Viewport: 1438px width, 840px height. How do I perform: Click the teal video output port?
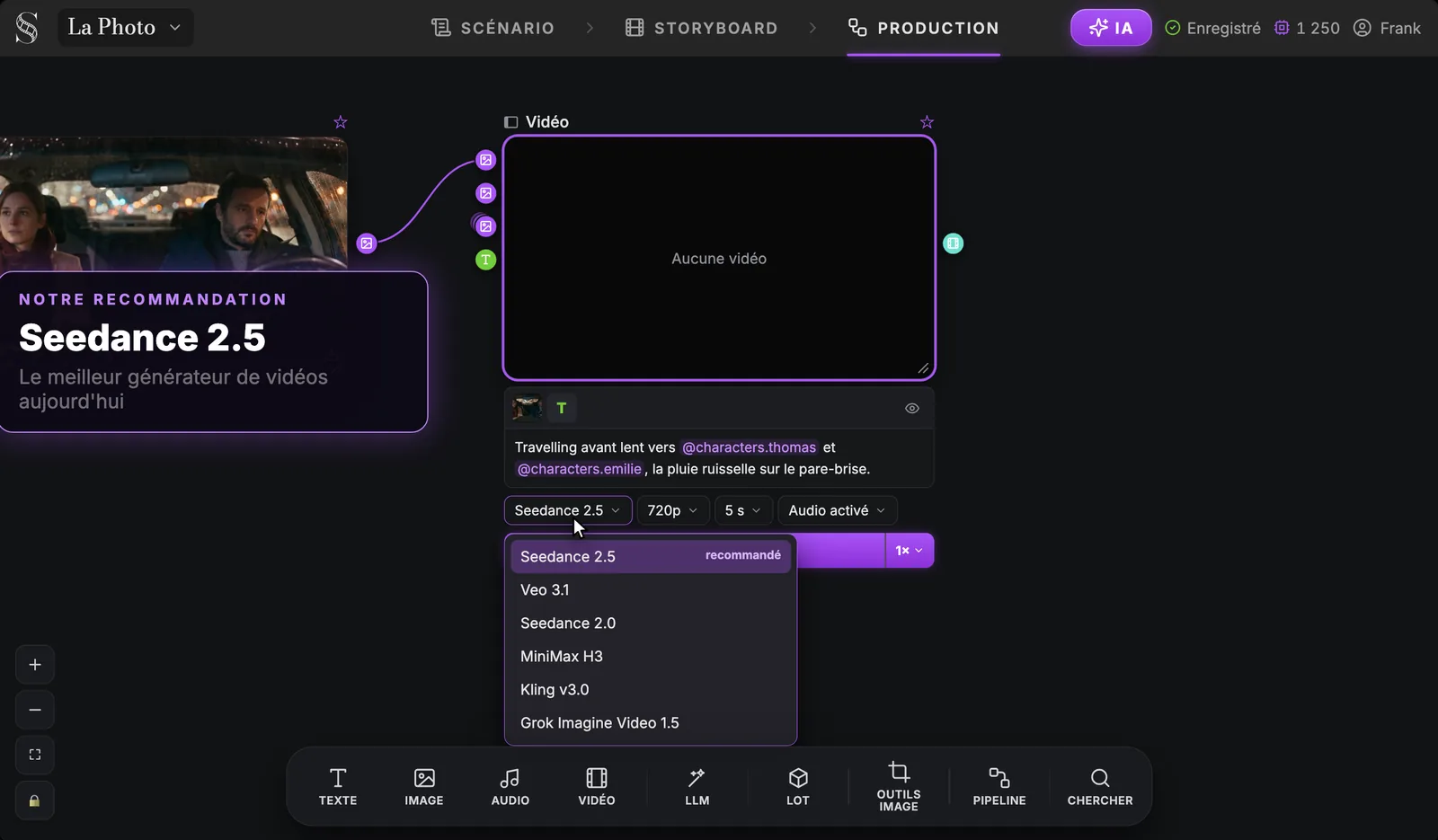coord(953,243)
